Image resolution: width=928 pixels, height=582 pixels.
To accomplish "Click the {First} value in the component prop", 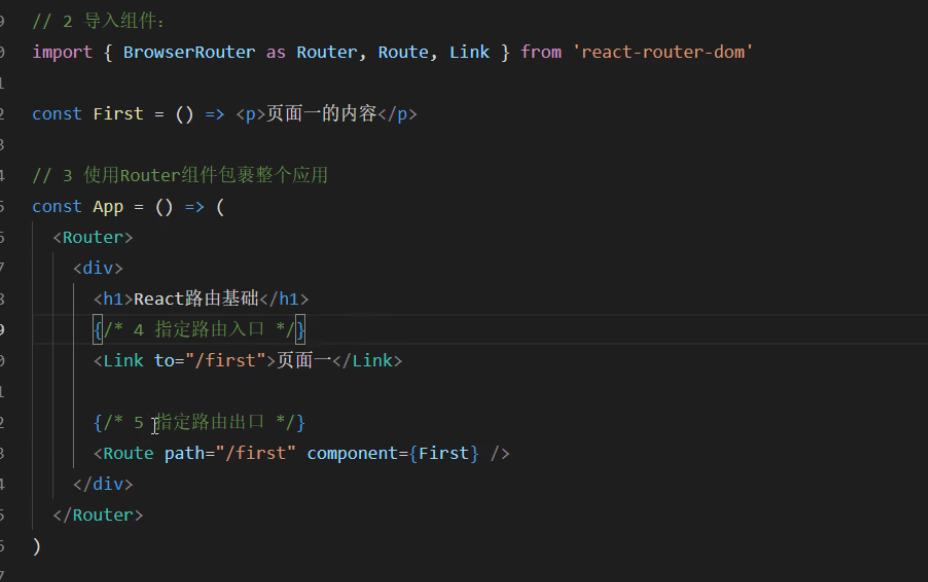I will click(x=444, y=453).
